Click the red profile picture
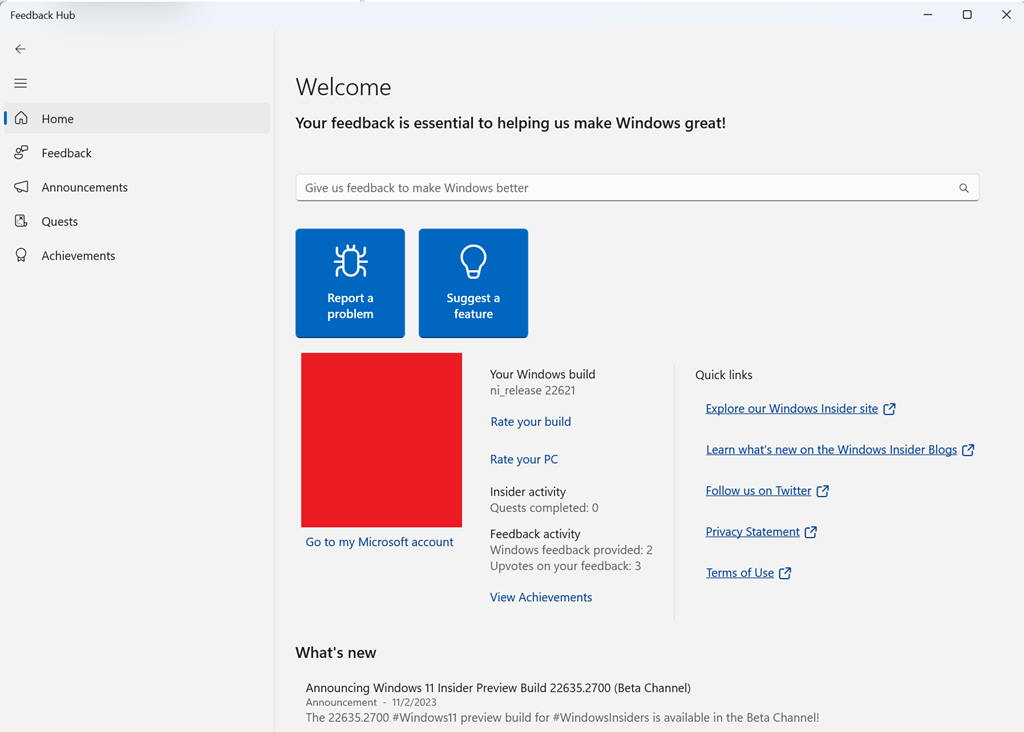 381,440
